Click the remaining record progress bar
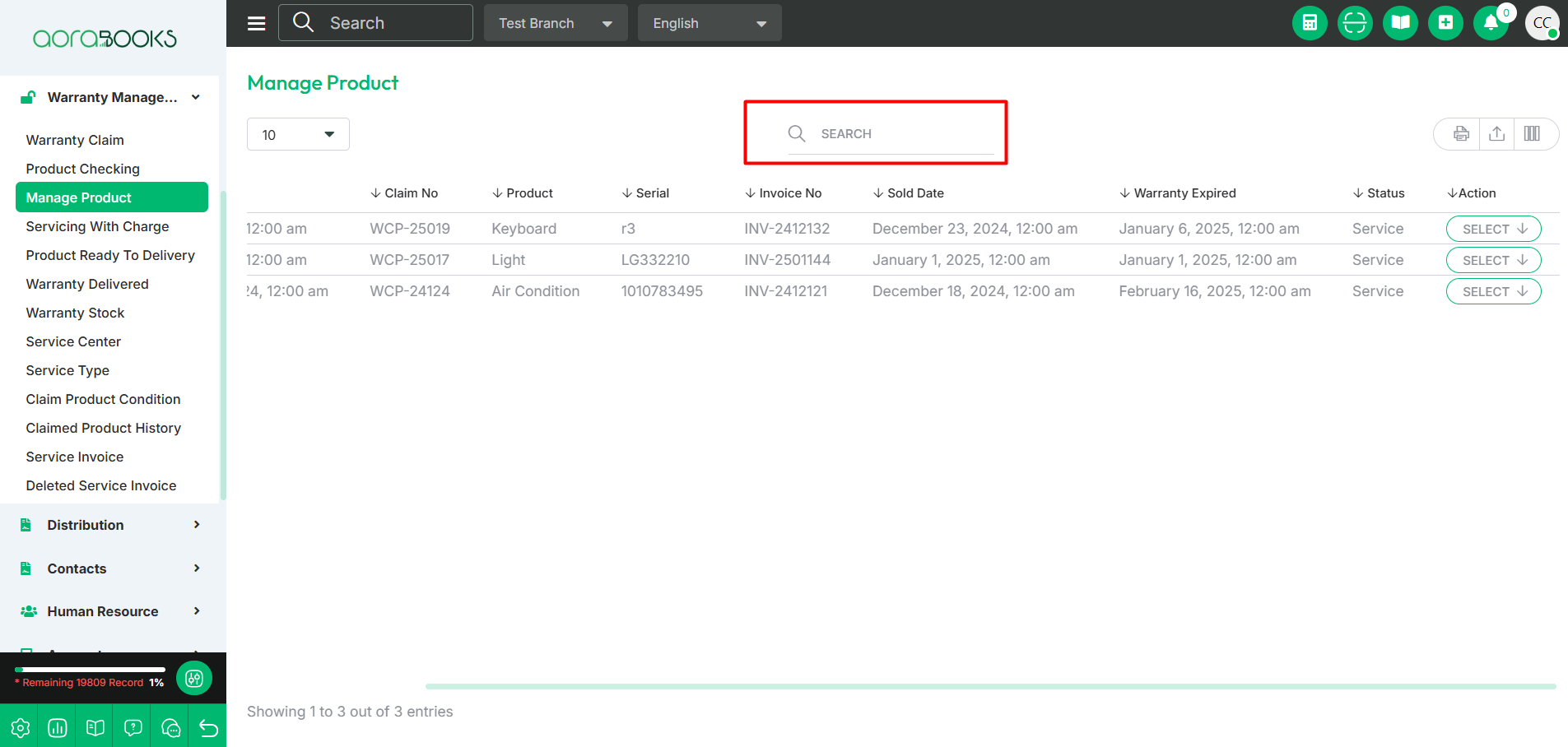This screenshot has width=1568, height=747. [x=90, y=670]
